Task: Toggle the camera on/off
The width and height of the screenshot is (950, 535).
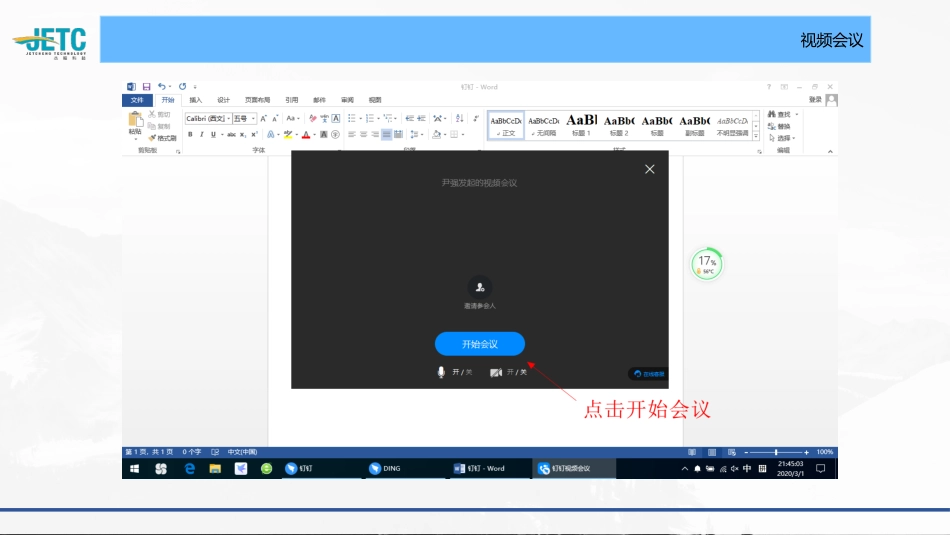Action: click(495, 372)
